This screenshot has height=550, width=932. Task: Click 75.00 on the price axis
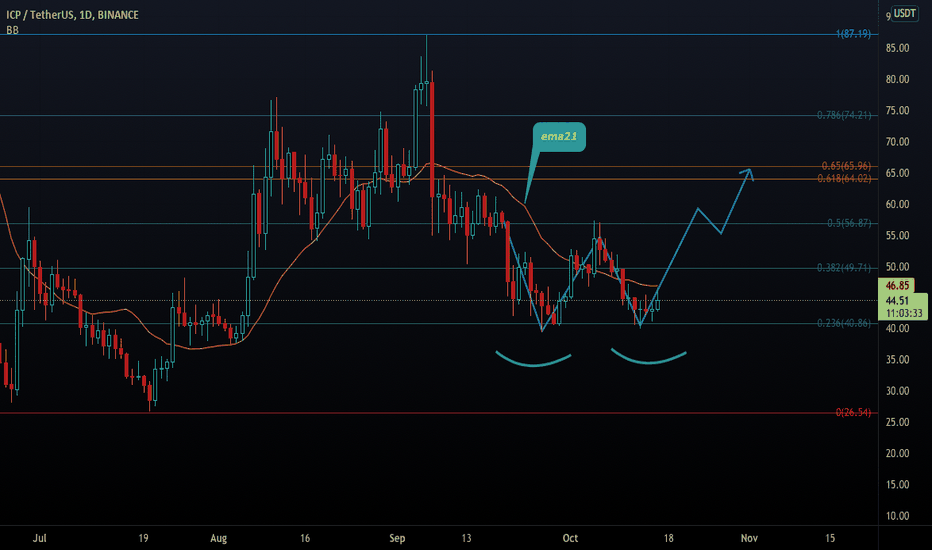click(x=897, y=111)
